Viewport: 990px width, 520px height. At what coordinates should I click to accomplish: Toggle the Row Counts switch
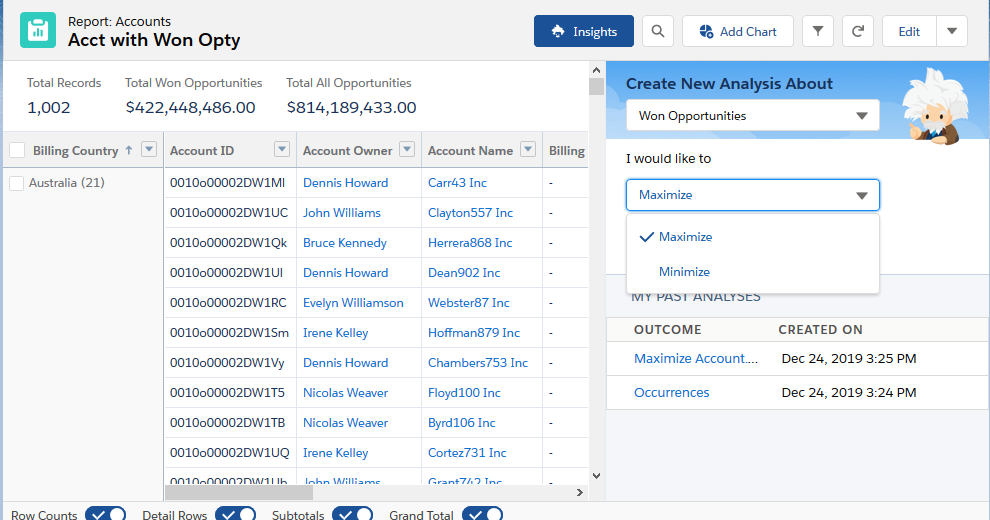pyautogui.click(x=105, y=514)
